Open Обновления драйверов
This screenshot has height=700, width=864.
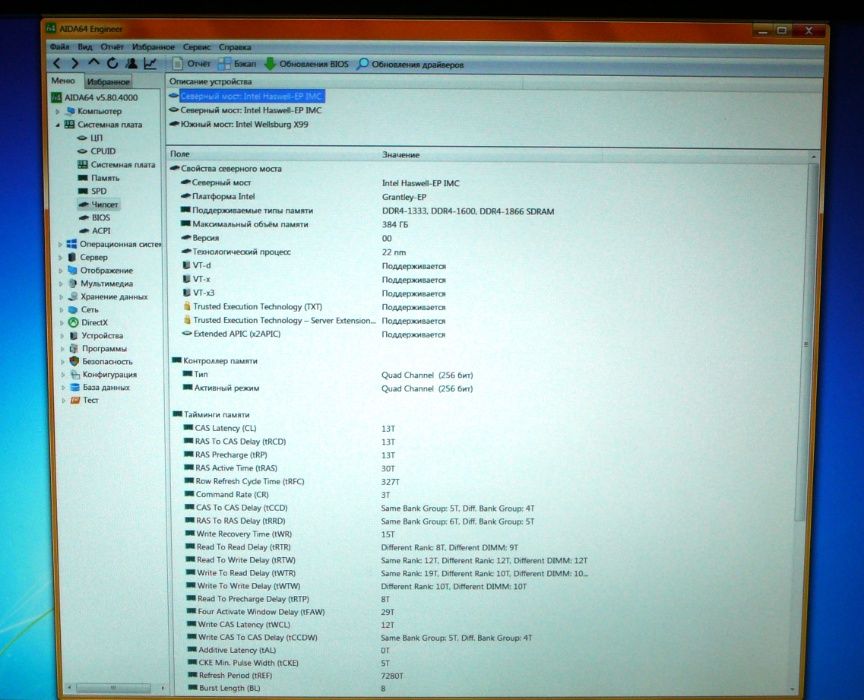[x=411, y=64]
